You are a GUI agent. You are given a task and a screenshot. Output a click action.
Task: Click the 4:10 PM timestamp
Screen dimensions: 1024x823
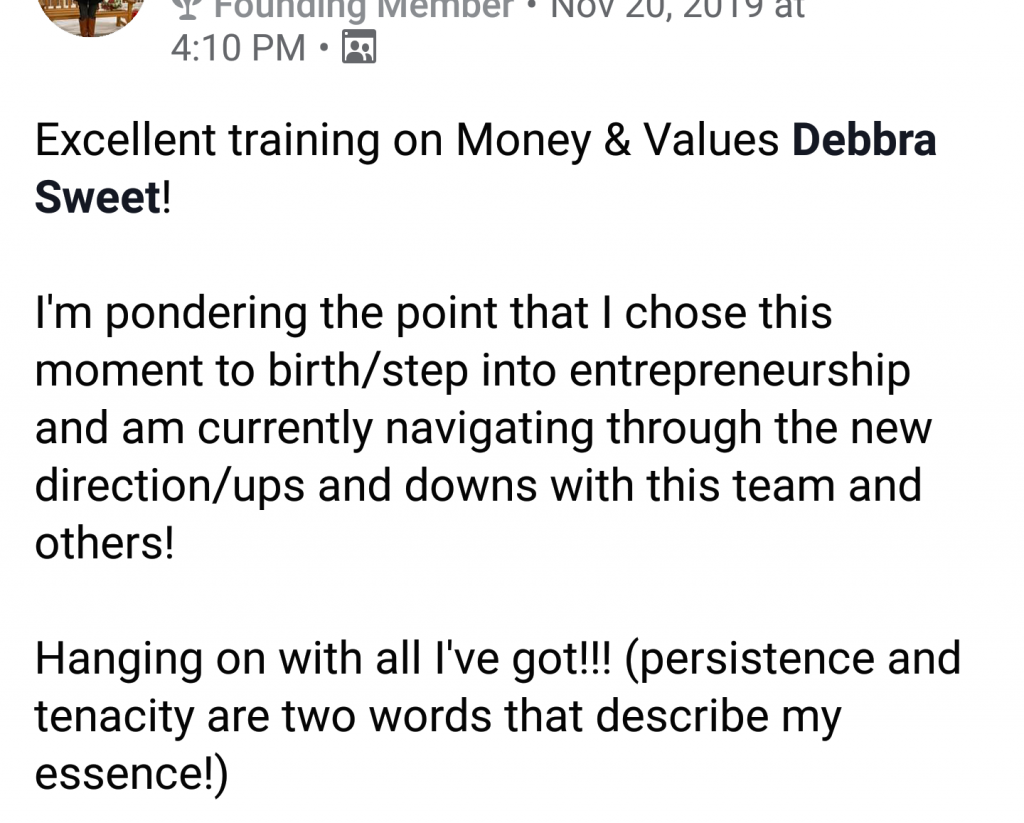tap(238, 47)
